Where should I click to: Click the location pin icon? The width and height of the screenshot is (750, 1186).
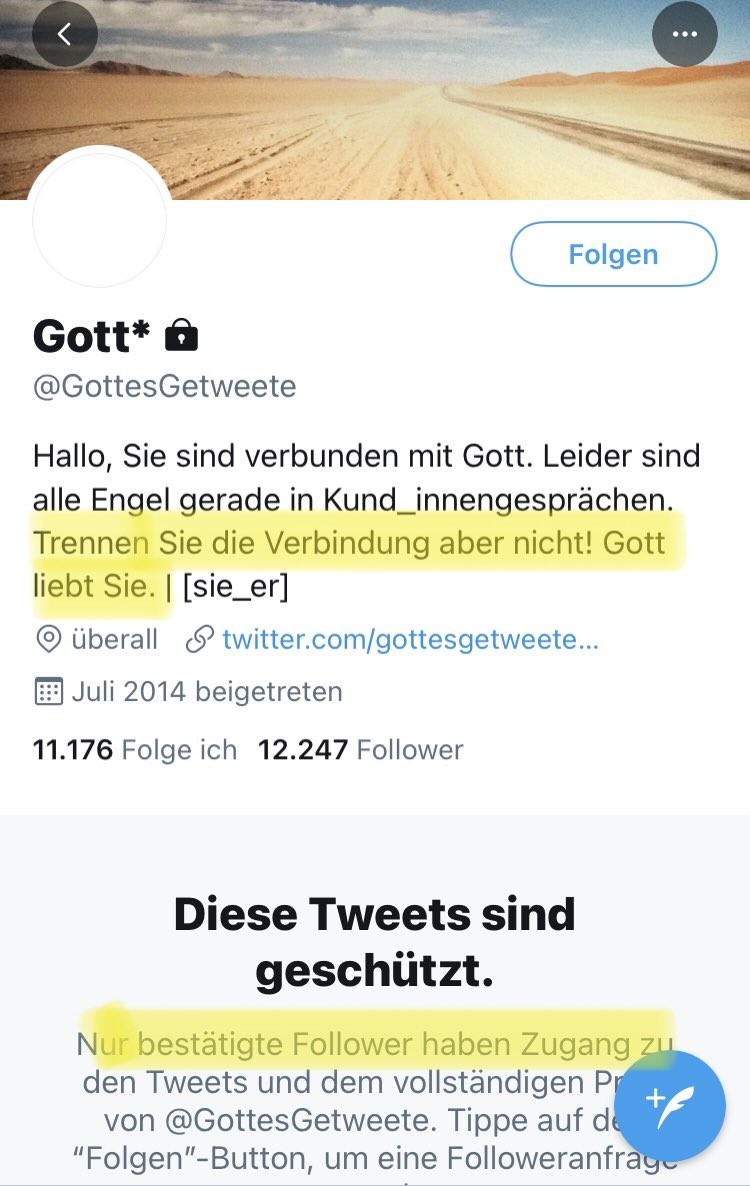(48, 640)
